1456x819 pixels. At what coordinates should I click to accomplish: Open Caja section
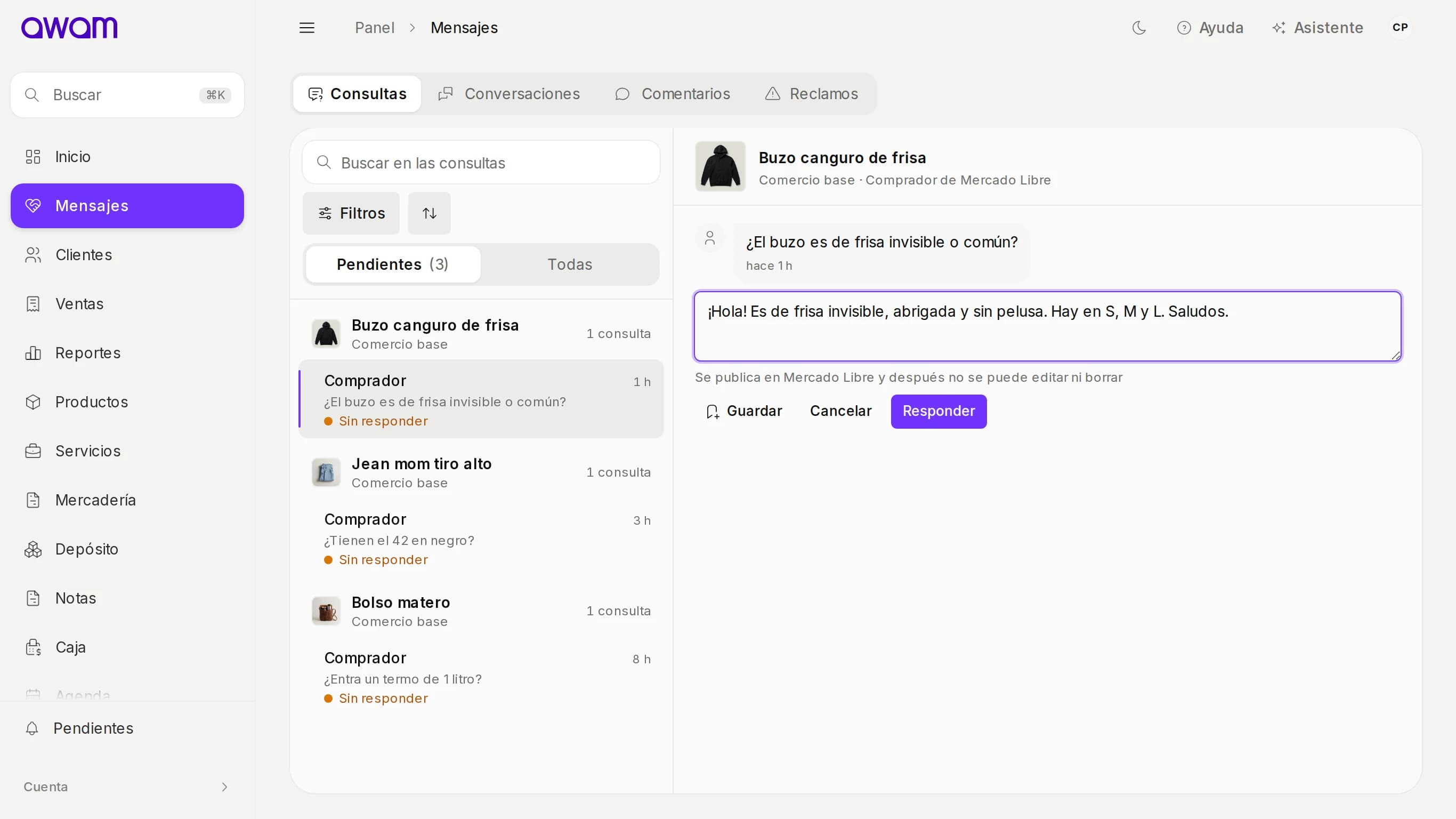[x=127, y=647]
